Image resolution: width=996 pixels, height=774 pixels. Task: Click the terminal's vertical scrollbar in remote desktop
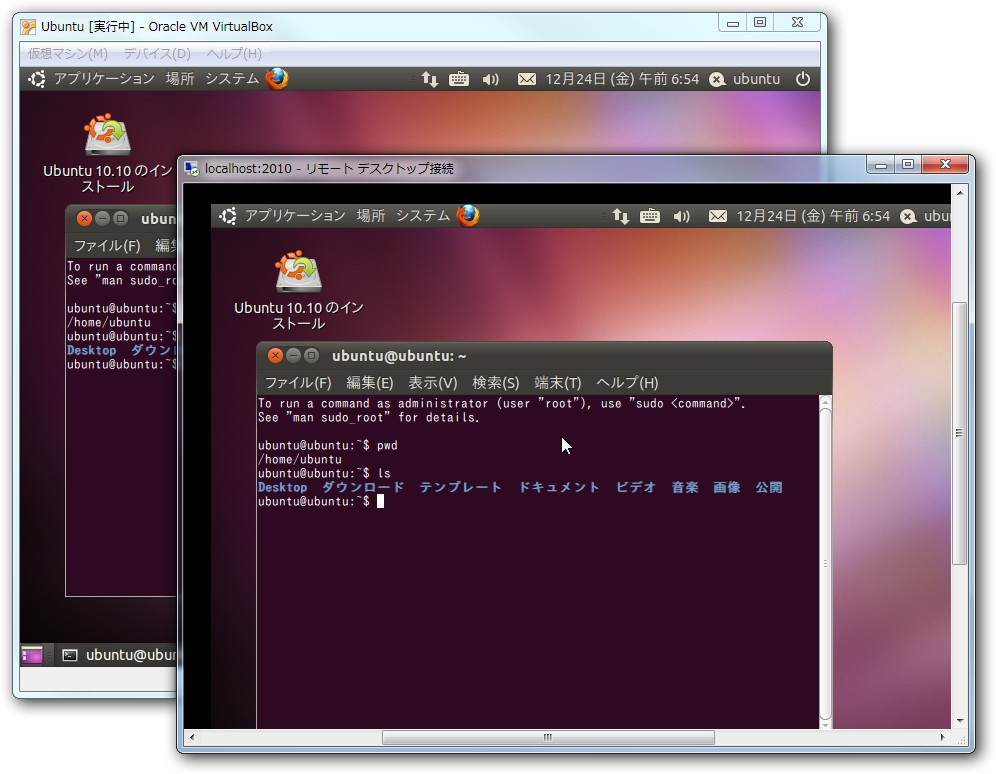click(825, 563)
